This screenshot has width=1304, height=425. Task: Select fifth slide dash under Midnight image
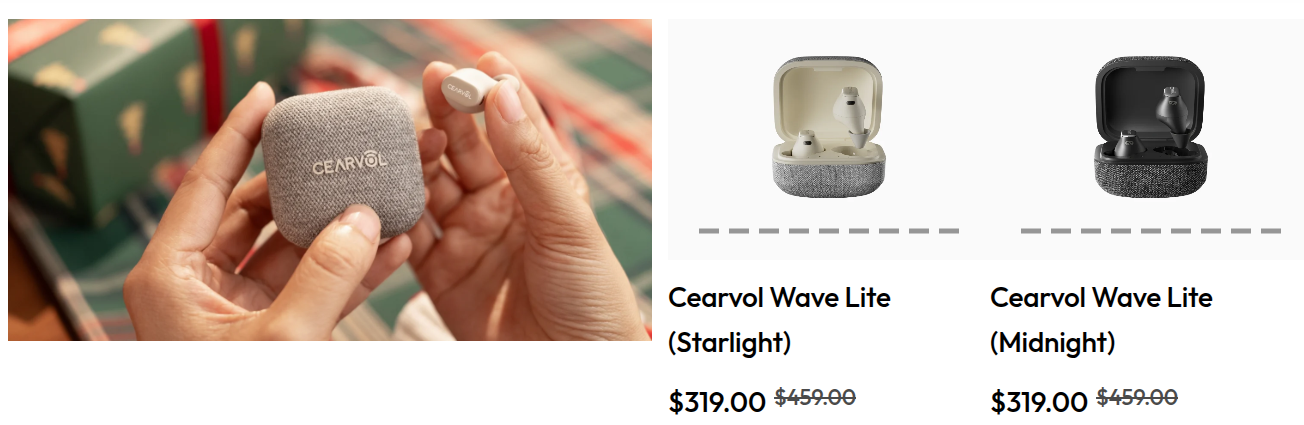point(1151,231)
